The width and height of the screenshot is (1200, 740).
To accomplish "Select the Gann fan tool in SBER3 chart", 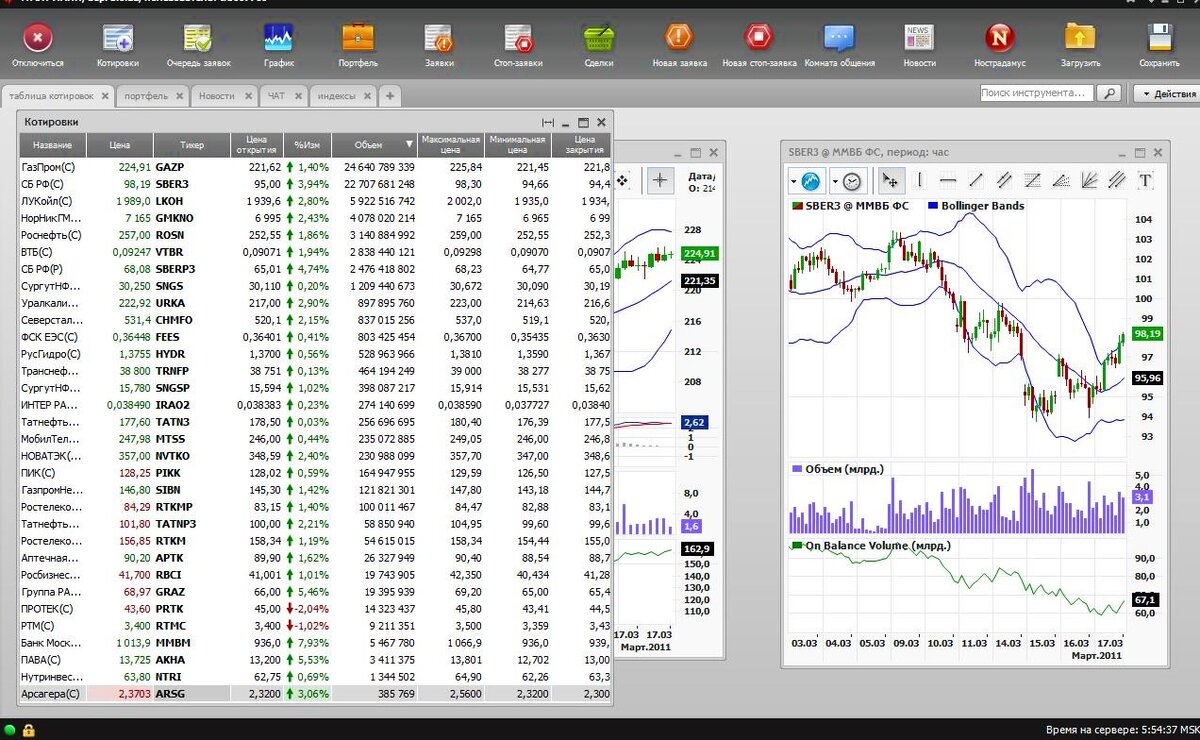I will tap(1089, 181).
